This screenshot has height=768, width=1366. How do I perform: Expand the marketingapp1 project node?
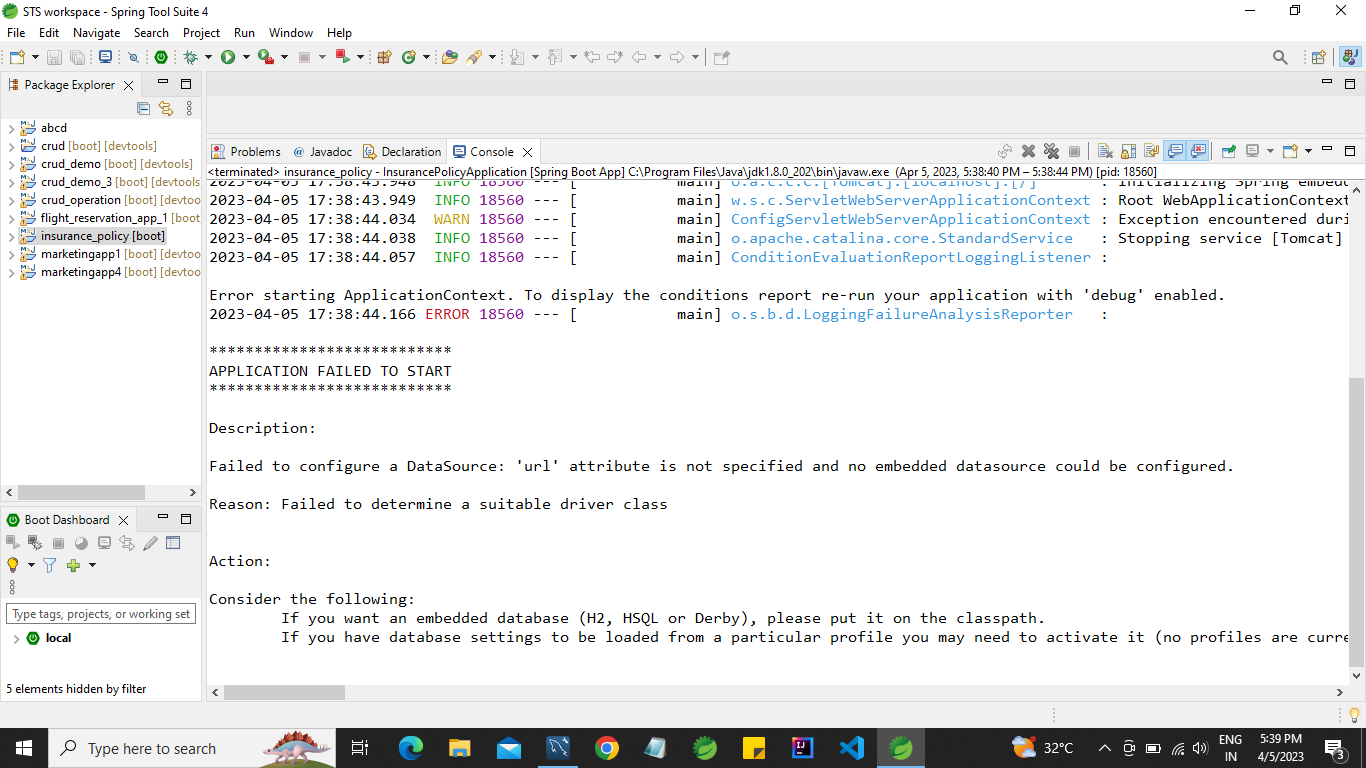[11, 255]
